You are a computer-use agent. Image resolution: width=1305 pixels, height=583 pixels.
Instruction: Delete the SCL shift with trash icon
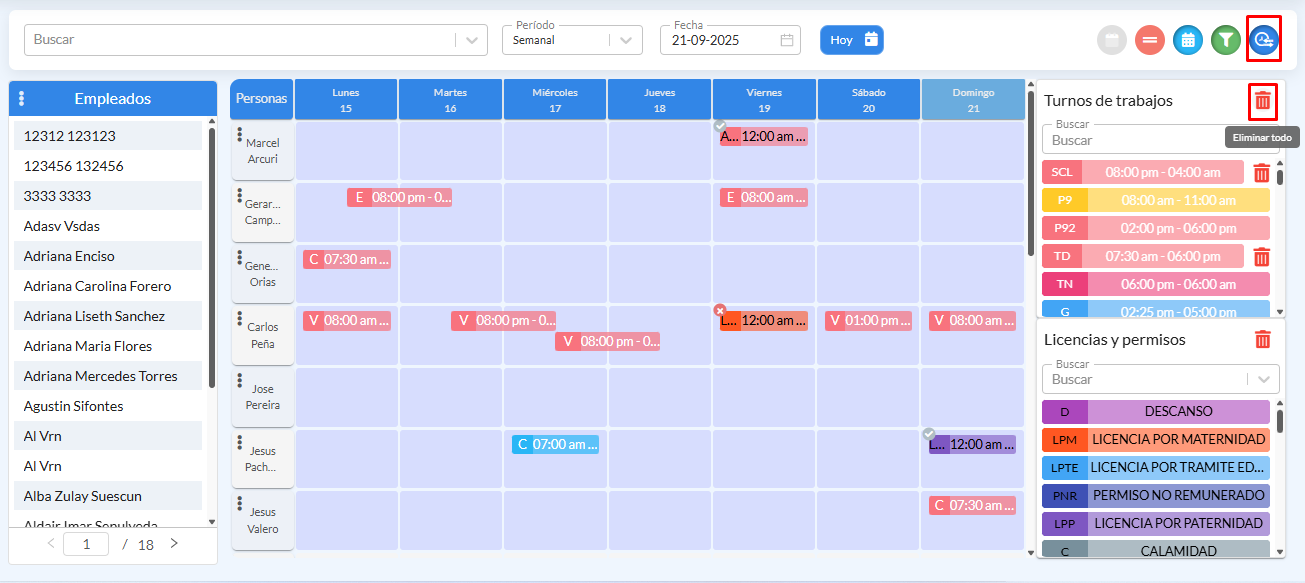pyautogui.click(x=1261, y=173)
